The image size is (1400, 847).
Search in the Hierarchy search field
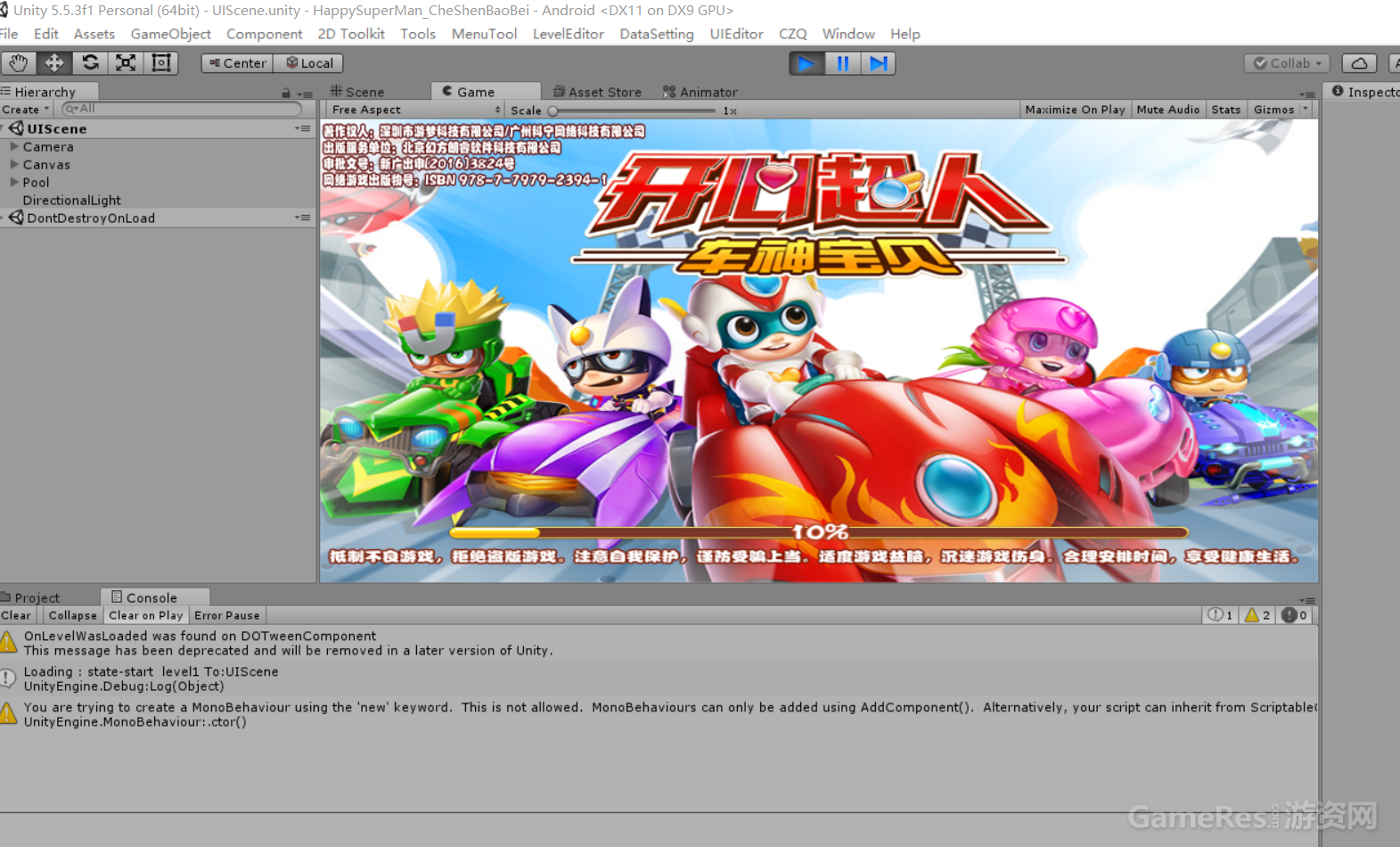182,109
